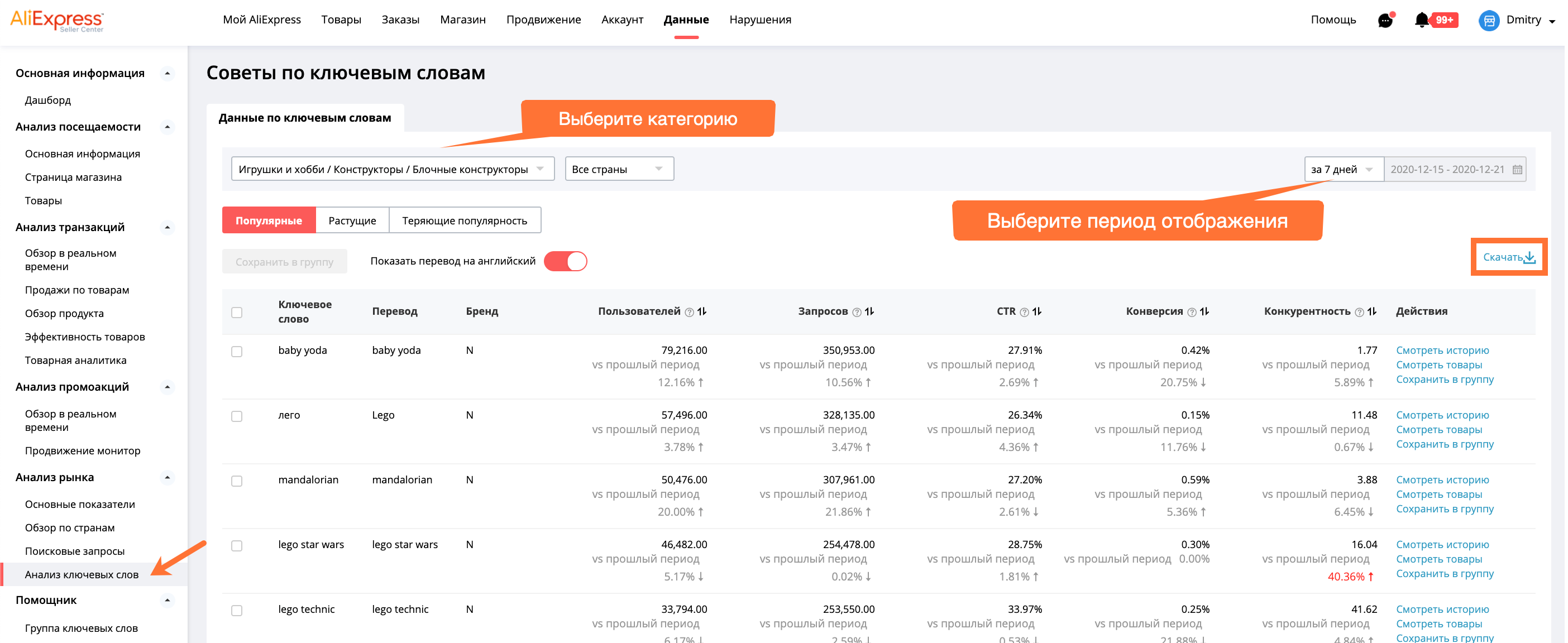The height and width of the screenshot is (643, 1568).
Task: Check the lego star wars row checkbox
Action: pos(237,546)
